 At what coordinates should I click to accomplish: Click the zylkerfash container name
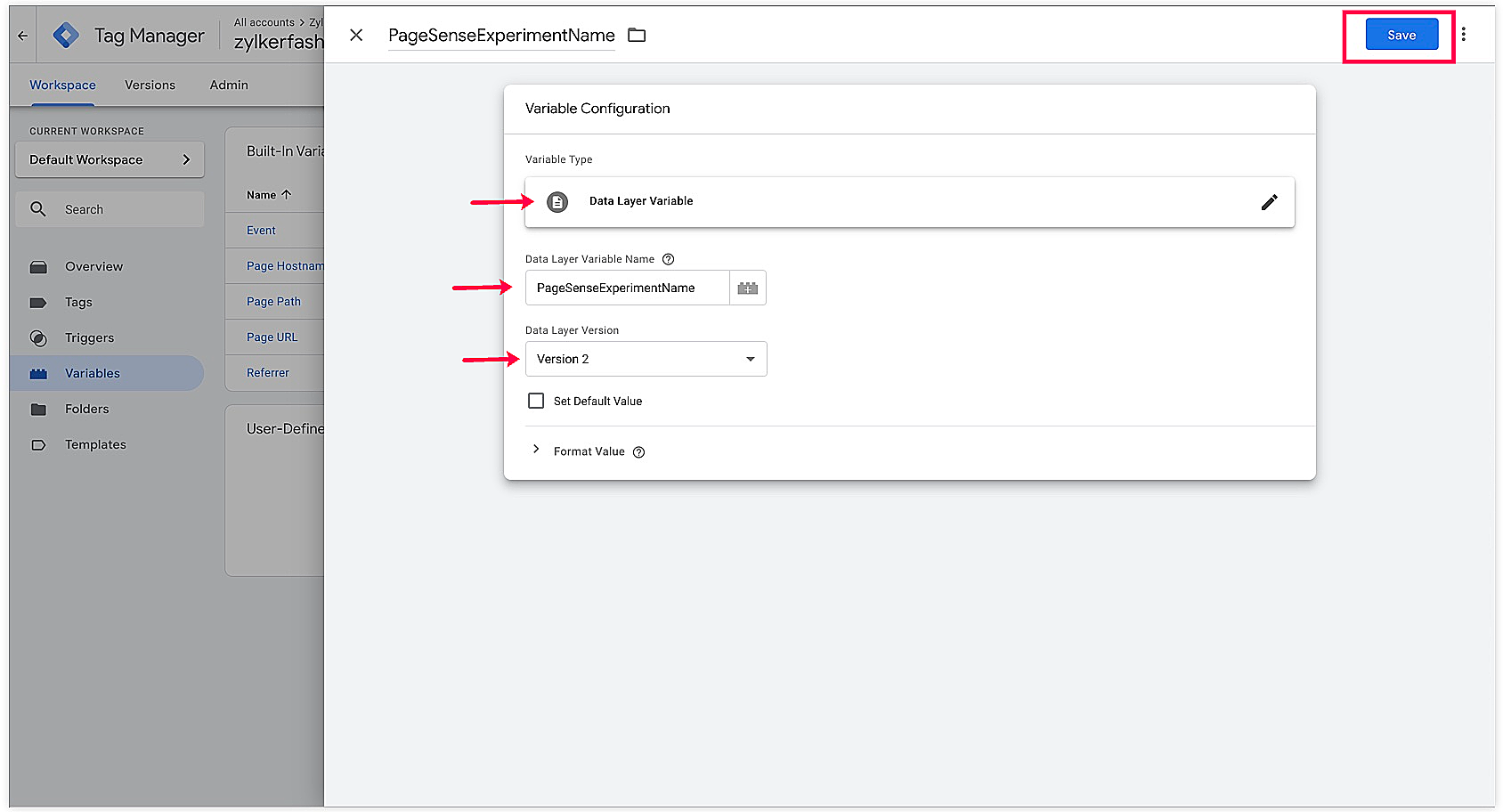[x=279, y=42]
